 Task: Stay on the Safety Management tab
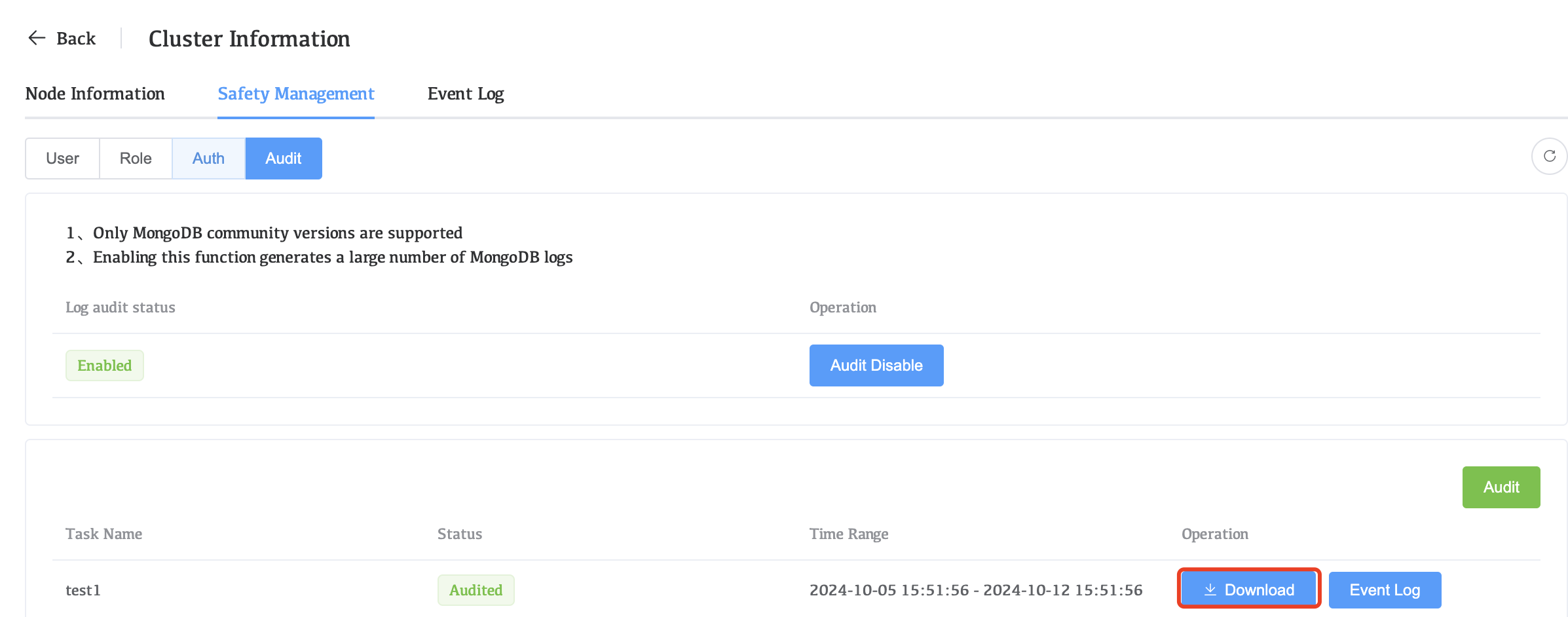click(x=295, y=94)
